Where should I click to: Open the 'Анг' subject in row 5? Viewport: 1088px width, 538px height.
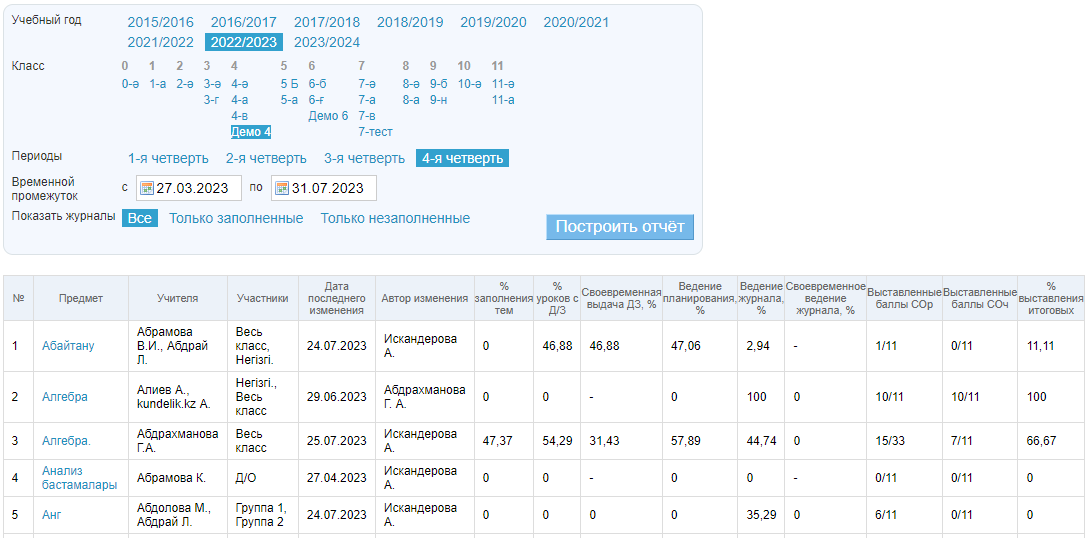(52, 515)
